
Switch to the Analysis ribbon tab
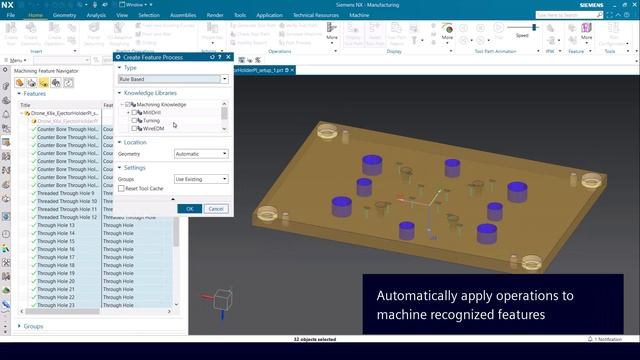(96, 15)
